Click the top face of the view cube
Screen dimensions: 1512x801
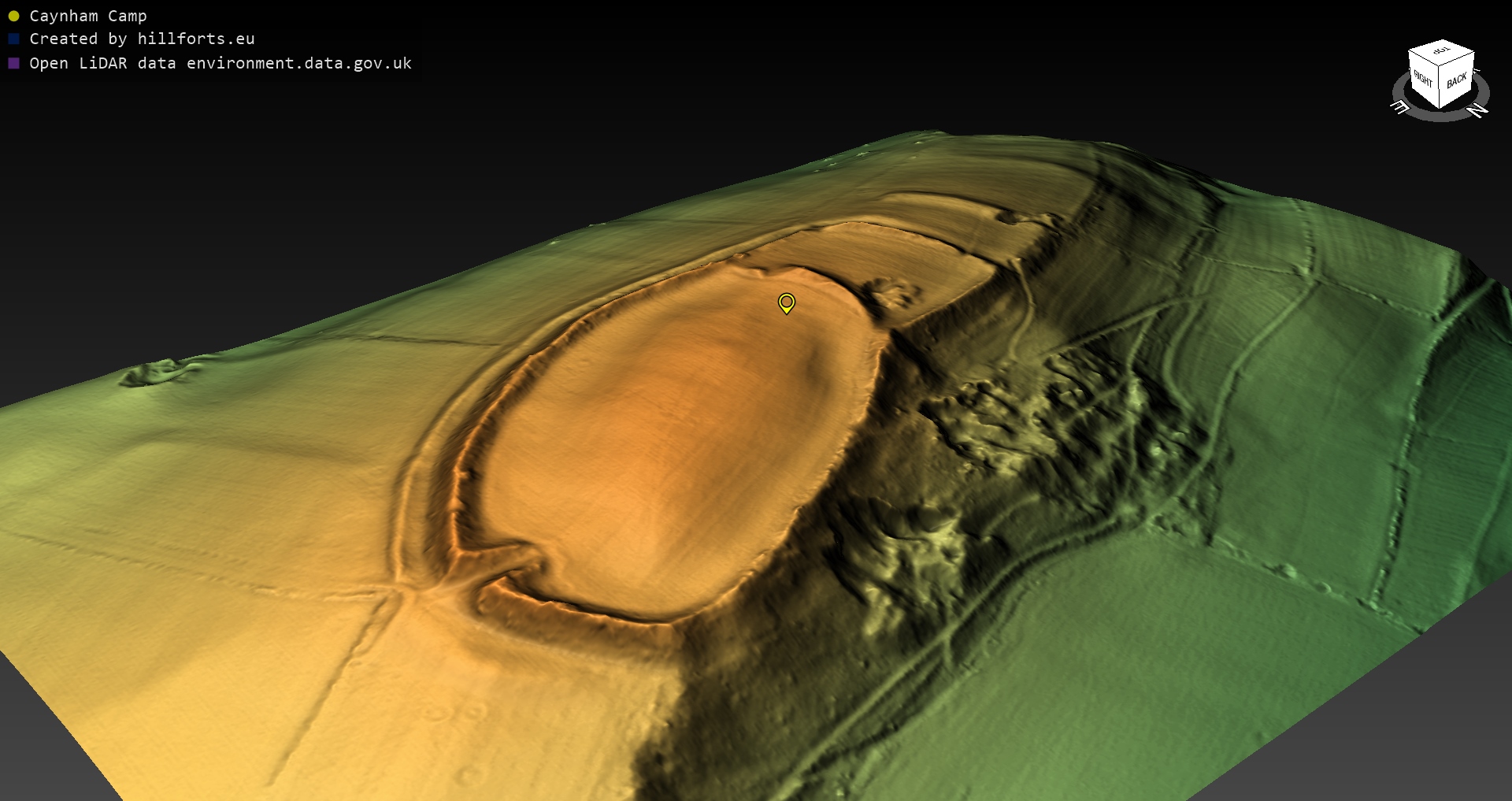(1441, 52)
